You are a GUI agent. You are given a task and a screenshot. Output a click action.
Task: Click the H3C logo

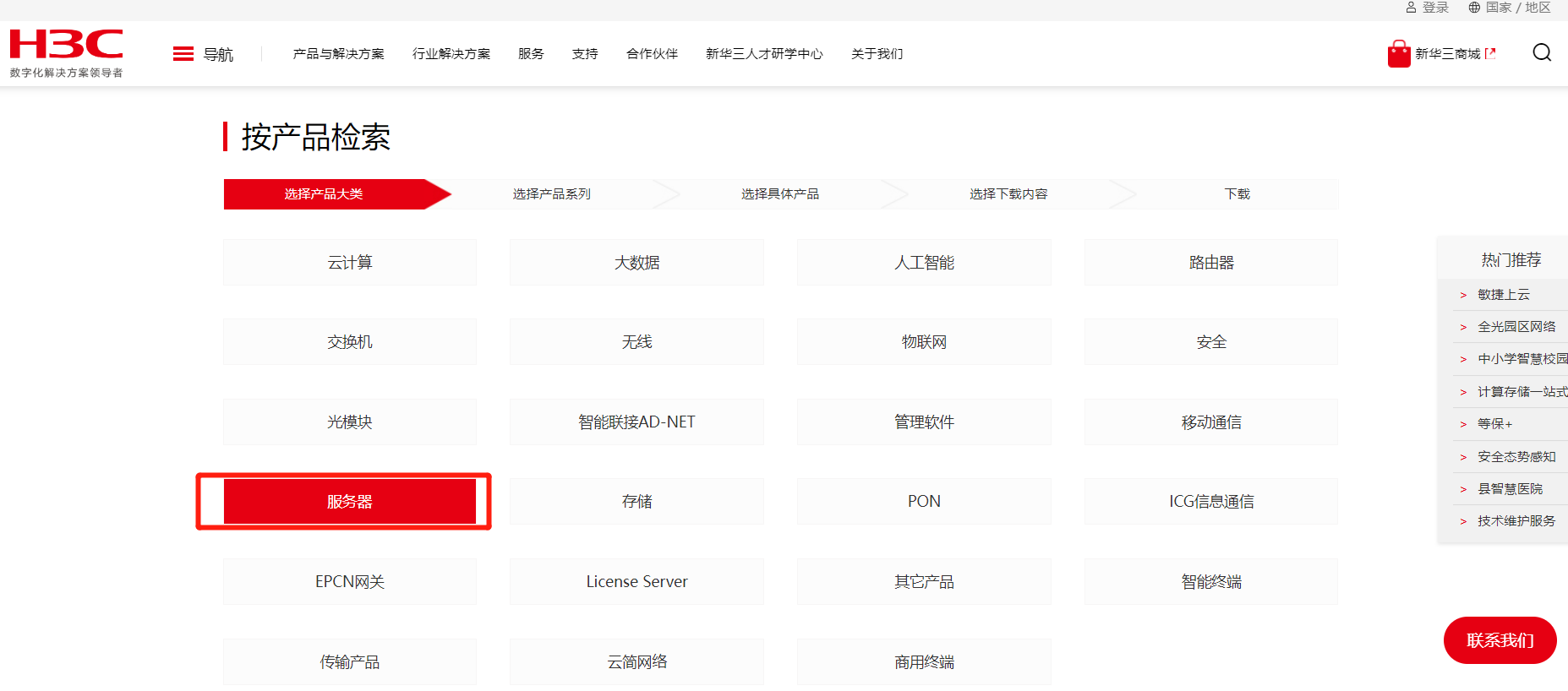[x=66, y=53]
